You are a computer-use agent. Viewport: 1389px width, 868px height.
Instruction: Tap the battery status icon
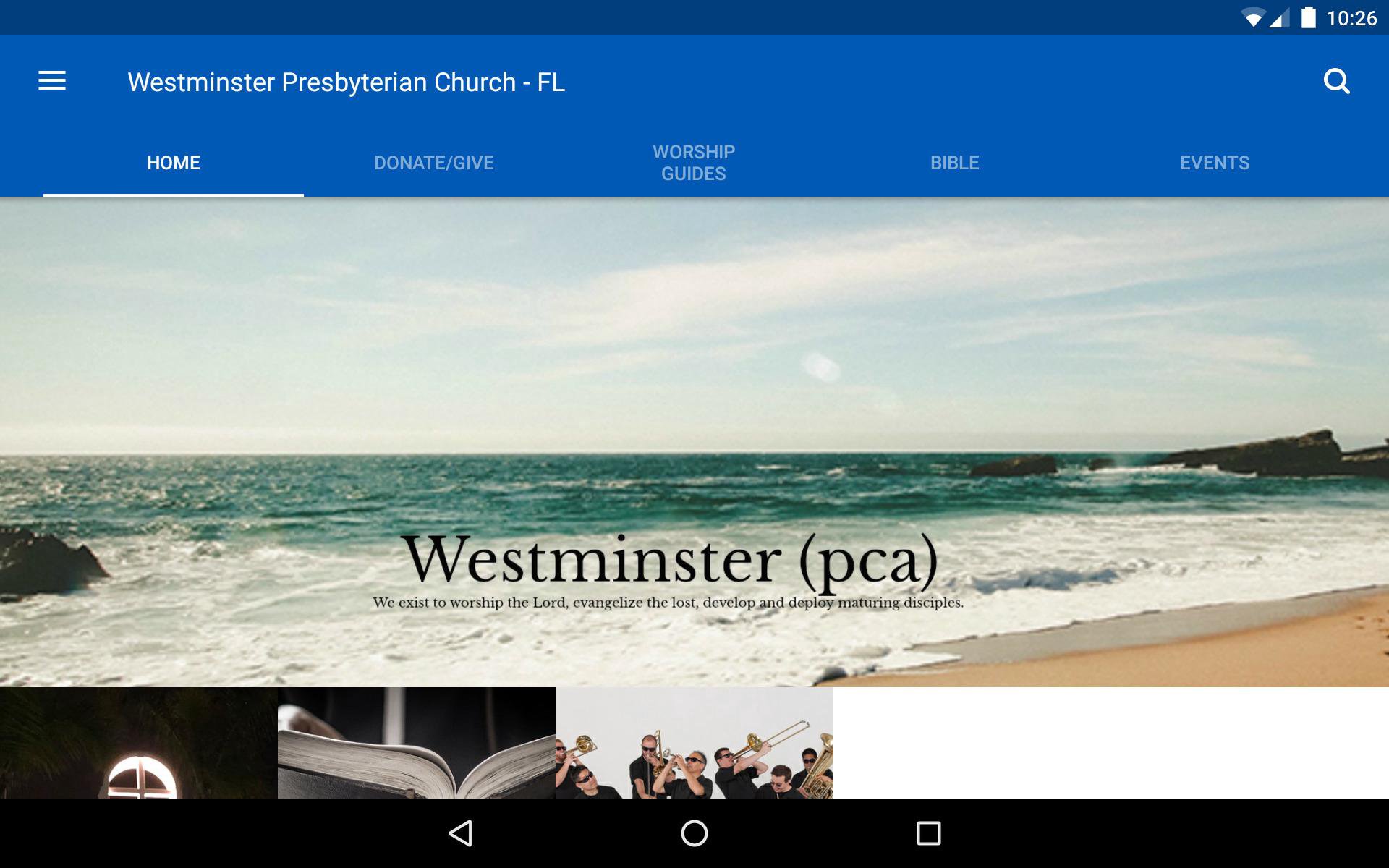[x=1308, y=17]
